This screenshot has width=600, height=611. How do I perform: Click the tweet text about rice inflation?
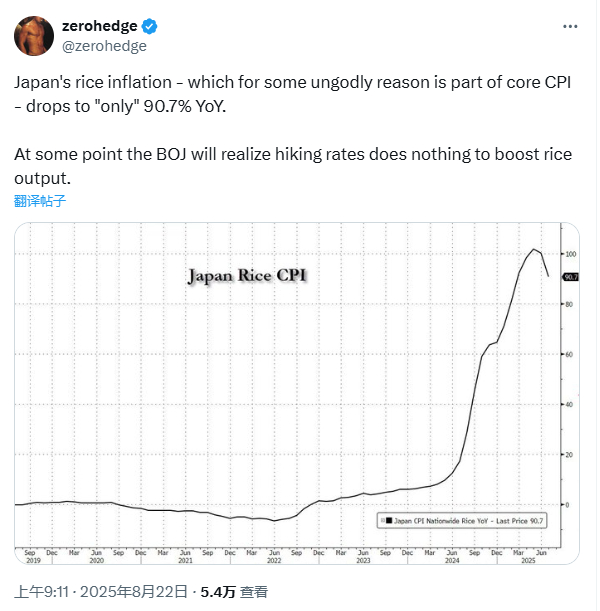(292, 94)
